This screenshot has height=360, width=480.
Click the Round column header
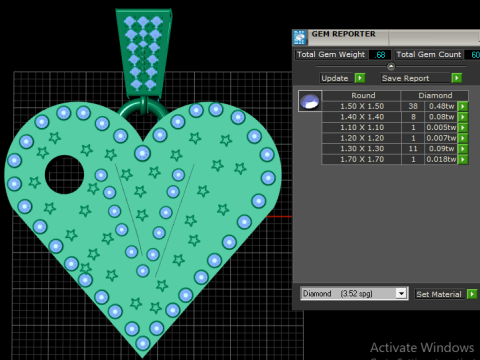pyautogui.click(x=362, y=96)
